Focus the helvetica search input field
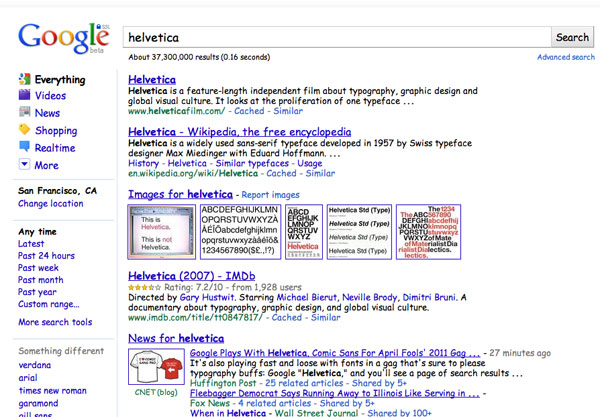 [x=336, y=37]
